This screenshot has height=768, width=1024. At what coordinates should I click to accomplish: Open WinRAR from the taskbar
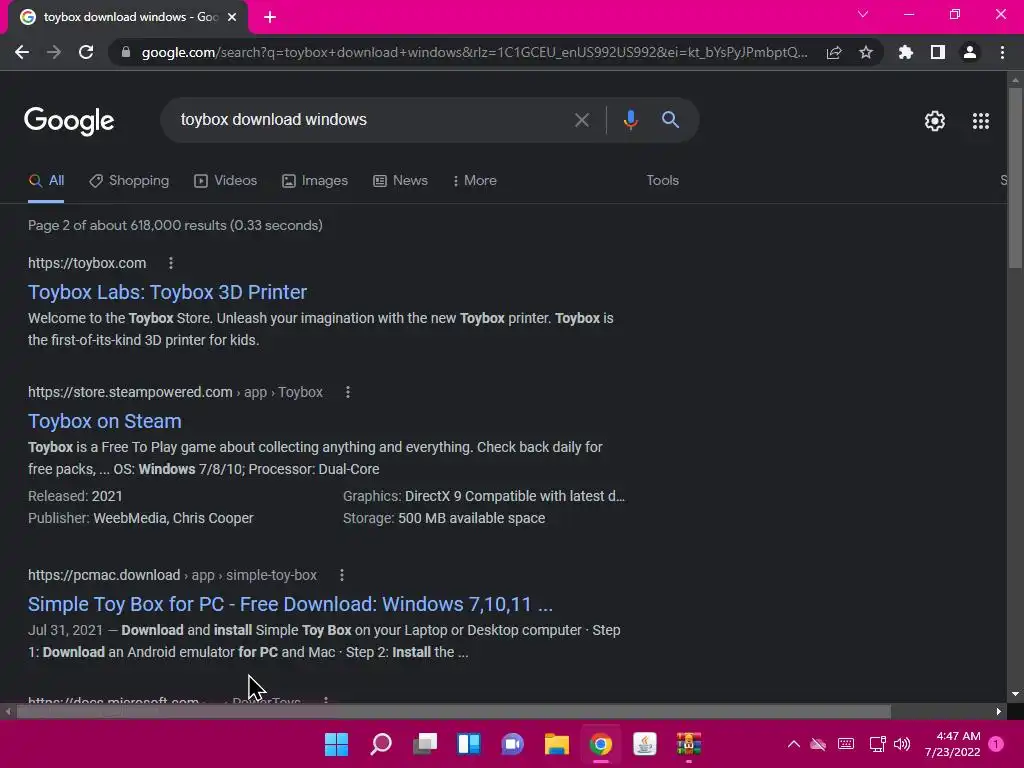coord(688,744)
